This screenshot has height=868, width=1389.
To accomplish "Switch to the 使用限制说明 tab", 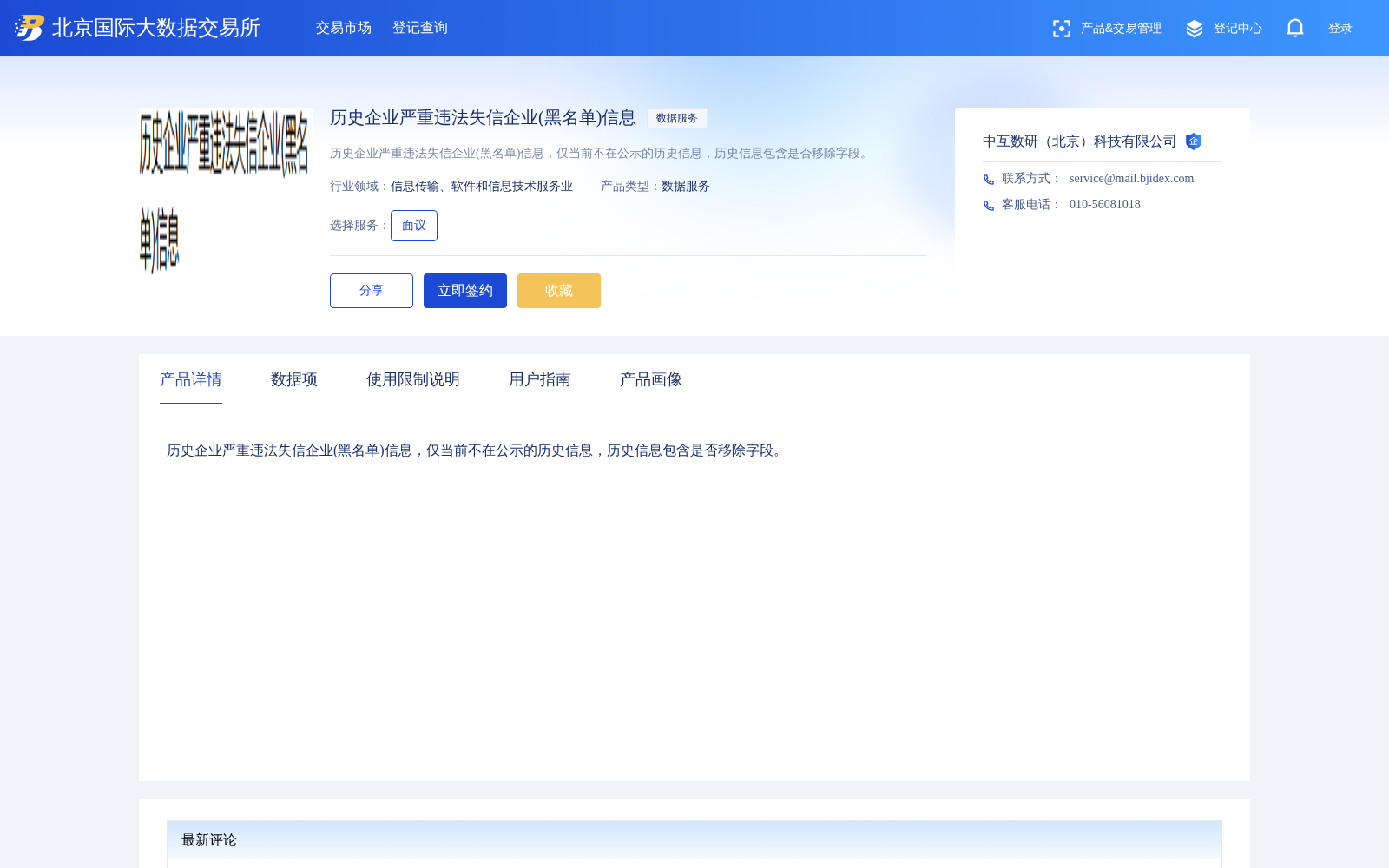I will 413,379.
